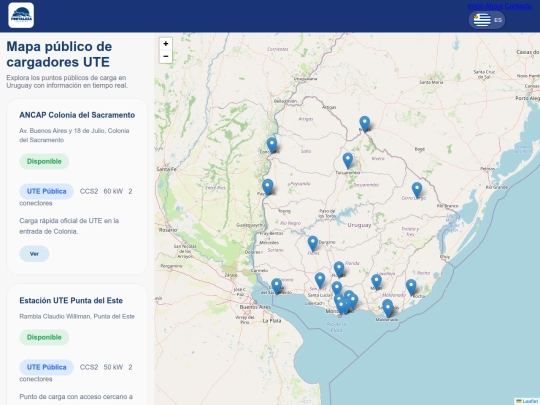Click 'ANCAP Colonia del Sacramento' card title
The width and height of the screenshot is (540, 405).
(77, 115)
